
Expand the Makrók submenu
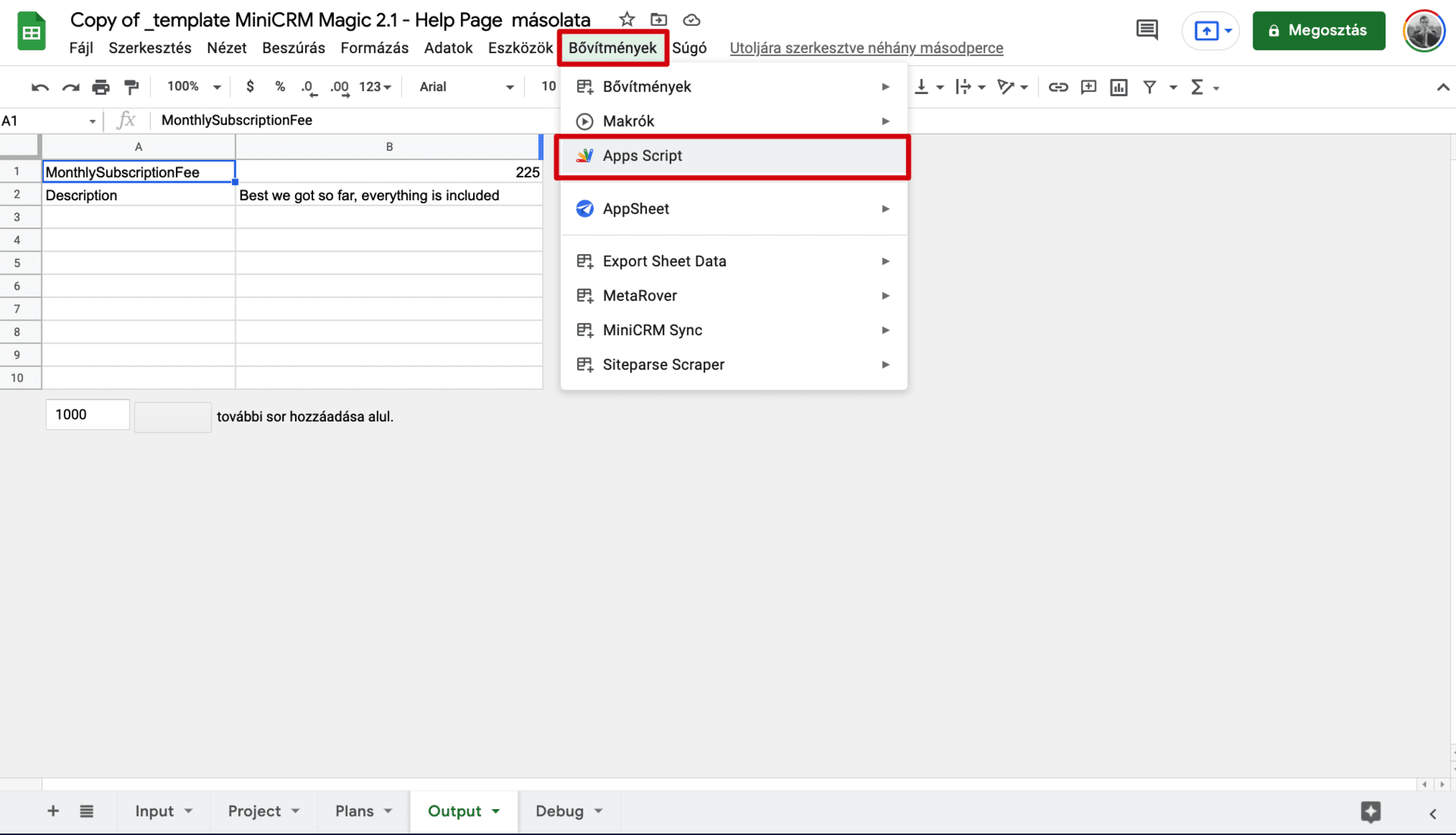[x=733, y=121]
